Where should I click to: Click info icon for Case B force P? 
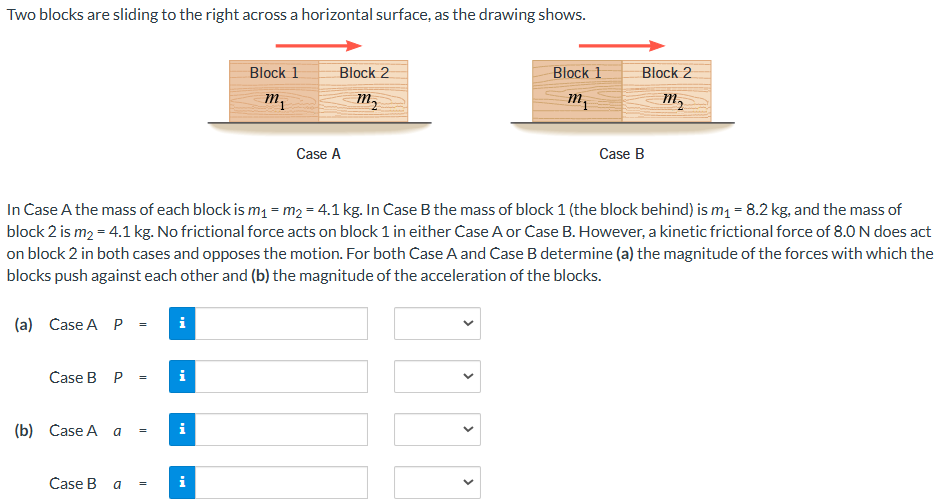click(181, 377)
